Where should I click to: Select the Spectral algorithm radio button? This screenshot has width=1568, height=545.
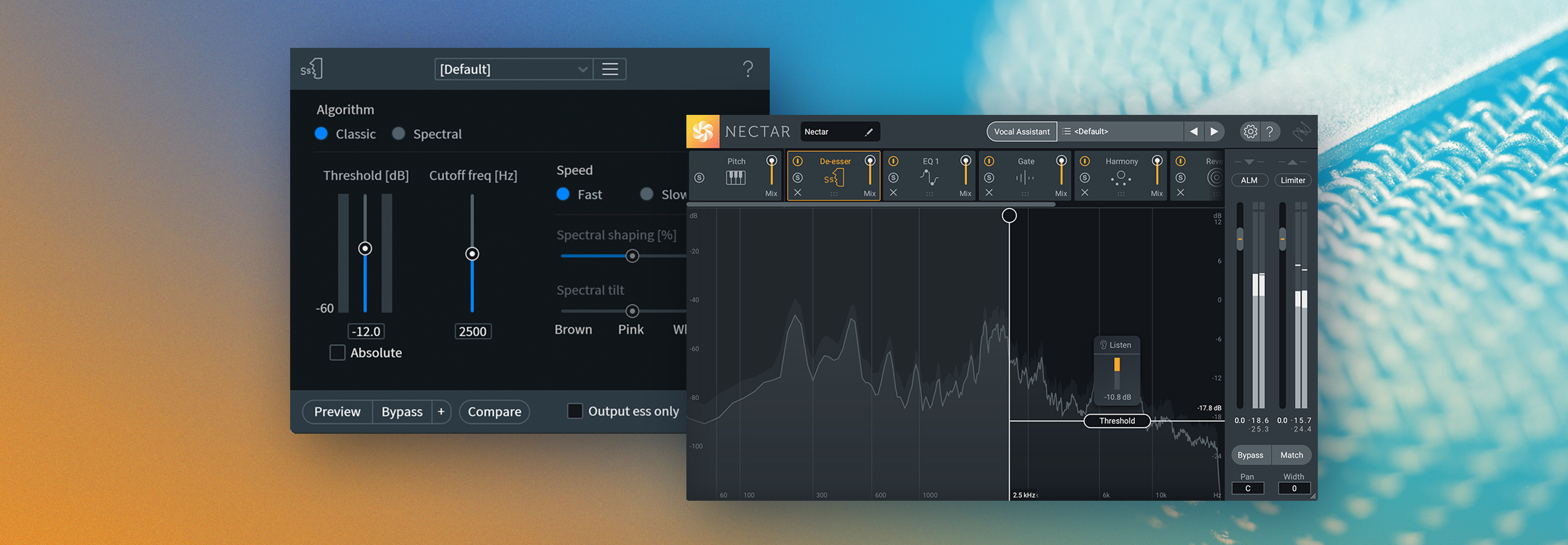399,134
